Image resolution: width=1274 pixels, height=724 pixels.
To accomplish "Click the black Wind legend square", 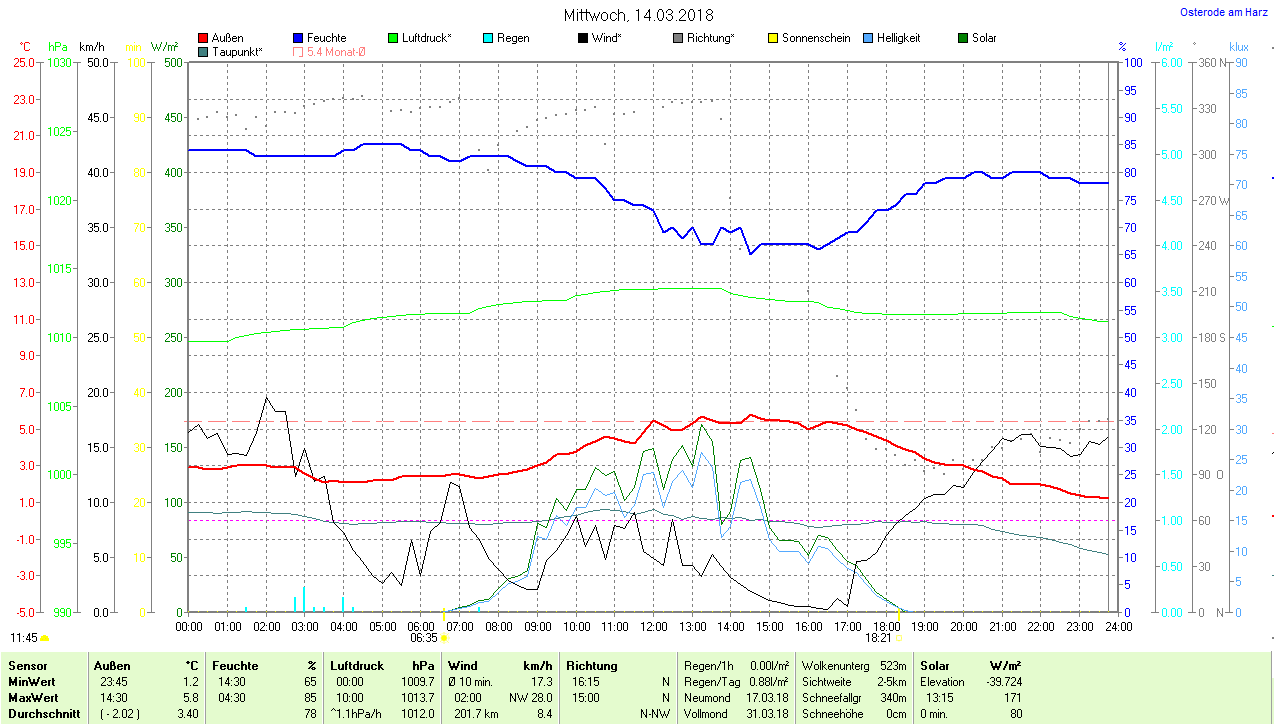I will click(583, 38).
